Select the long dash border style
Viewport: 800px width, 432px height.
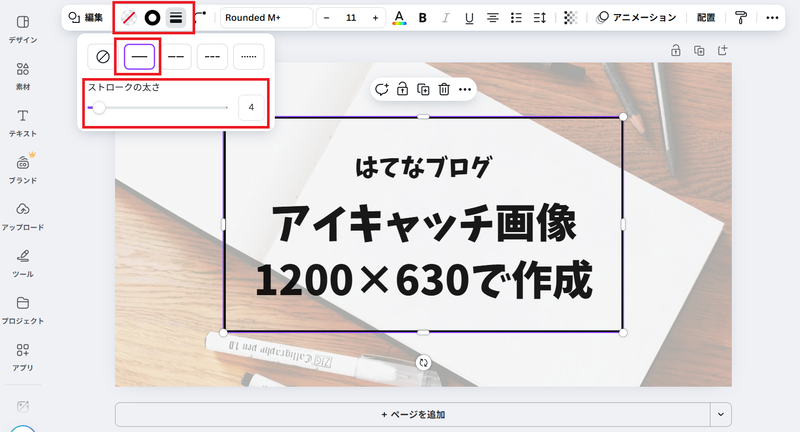[176, 56]
